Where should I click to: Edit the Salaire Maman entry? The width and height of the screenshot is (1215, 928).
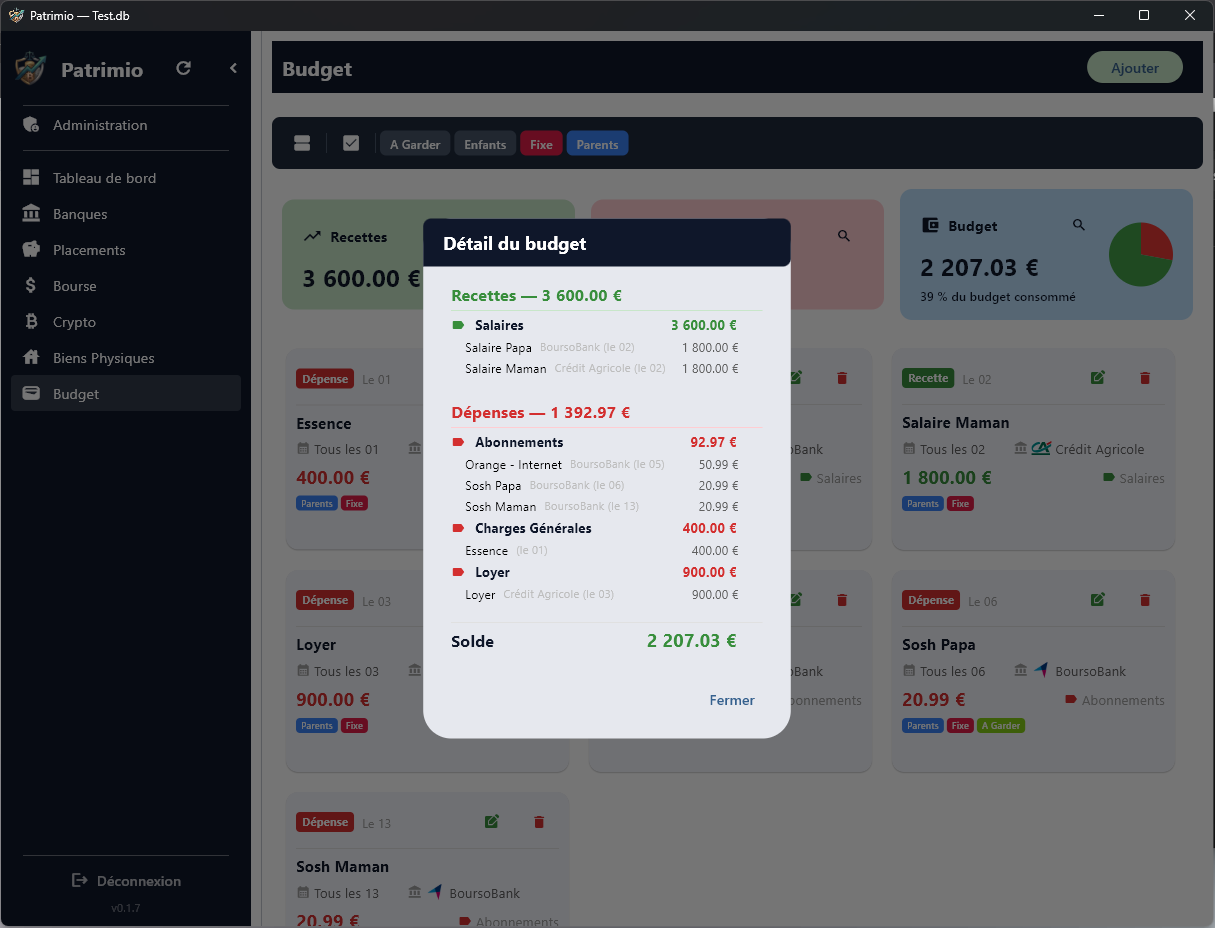click(1098, 377)
